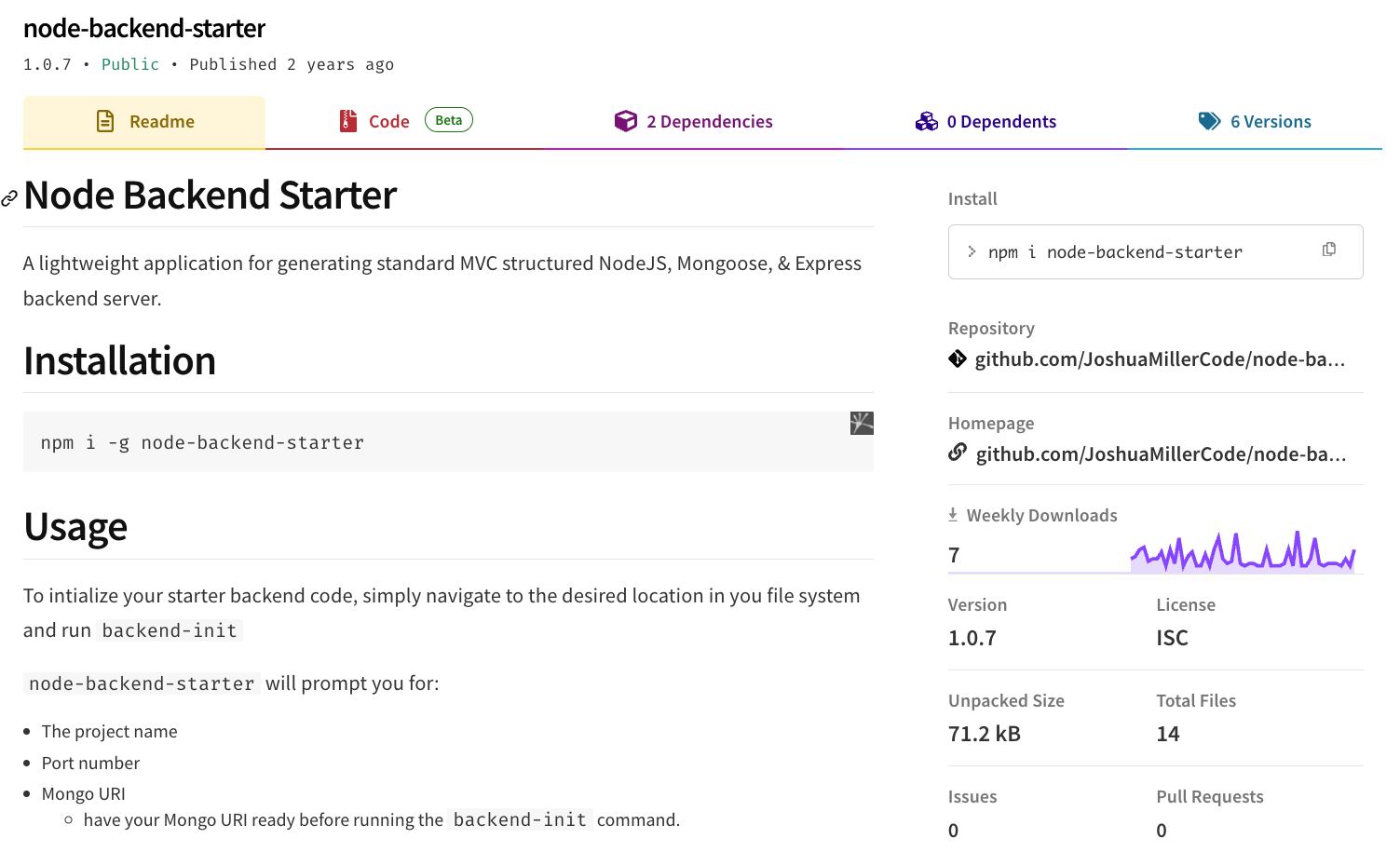Open the Repository GitHub link
The height and width of the screenshot is (852, 1400).
coord(1160,359)
